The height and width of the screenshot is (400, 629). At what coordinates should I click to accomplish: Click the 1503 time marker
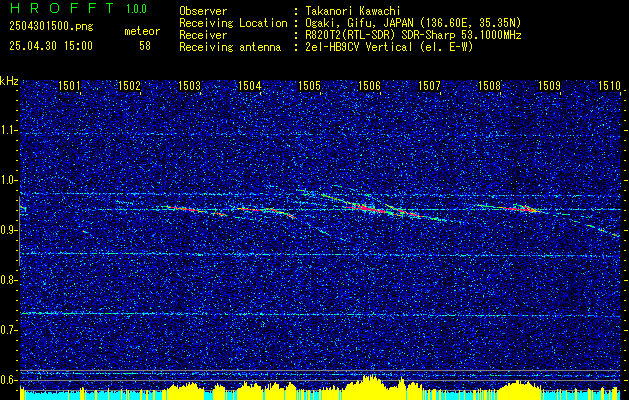(189, 85)
